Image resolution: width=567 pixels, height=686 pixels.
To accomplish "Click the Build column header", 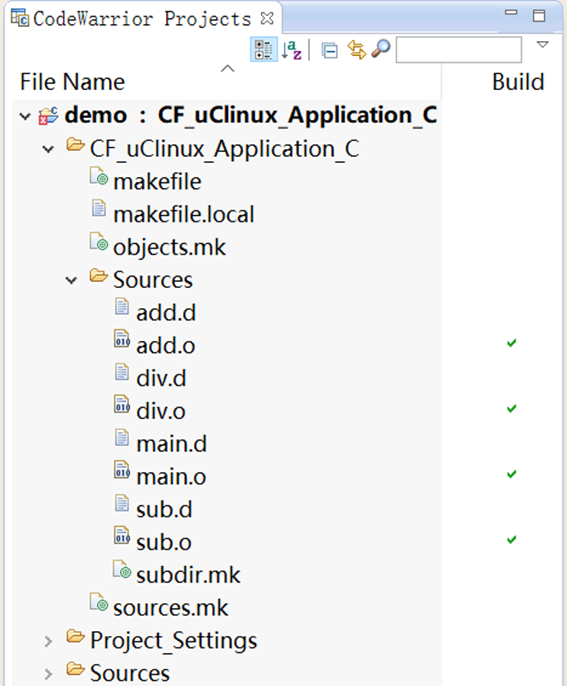I will pos(518,82).
